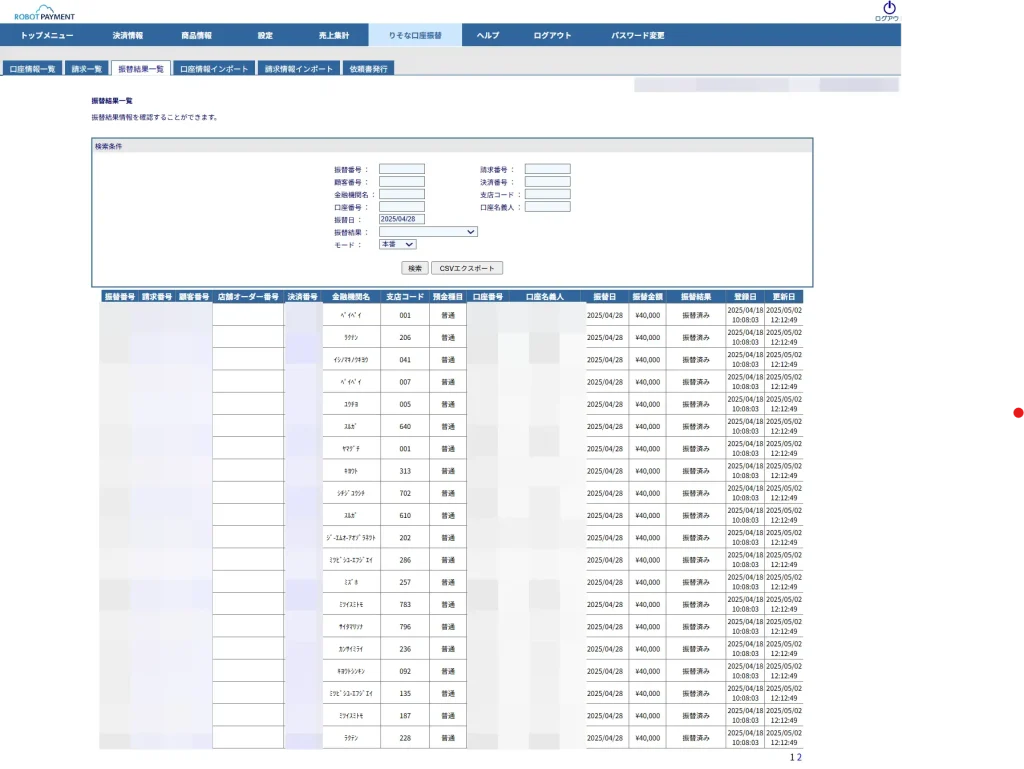Go to 商品情報 in the navigation bar
This screenshot has height=769, width=1024.
197,35
